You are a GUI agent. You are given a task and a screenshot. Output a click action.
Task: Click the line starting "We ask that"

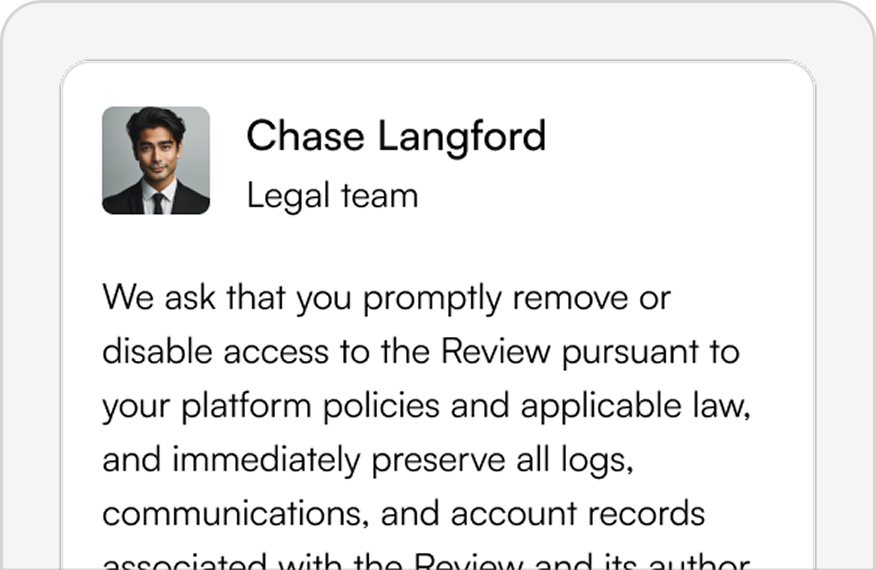(x=387, y=298)
